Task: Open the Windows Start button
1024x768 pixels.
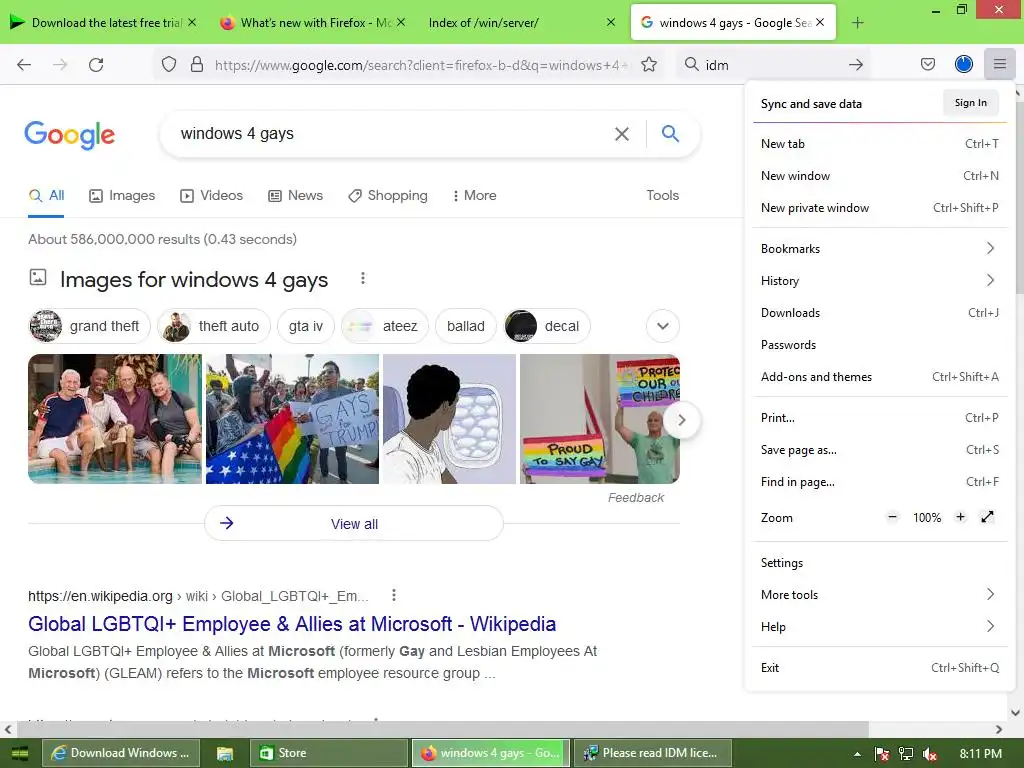Action: pyautogui.click(x=20, y=753)
